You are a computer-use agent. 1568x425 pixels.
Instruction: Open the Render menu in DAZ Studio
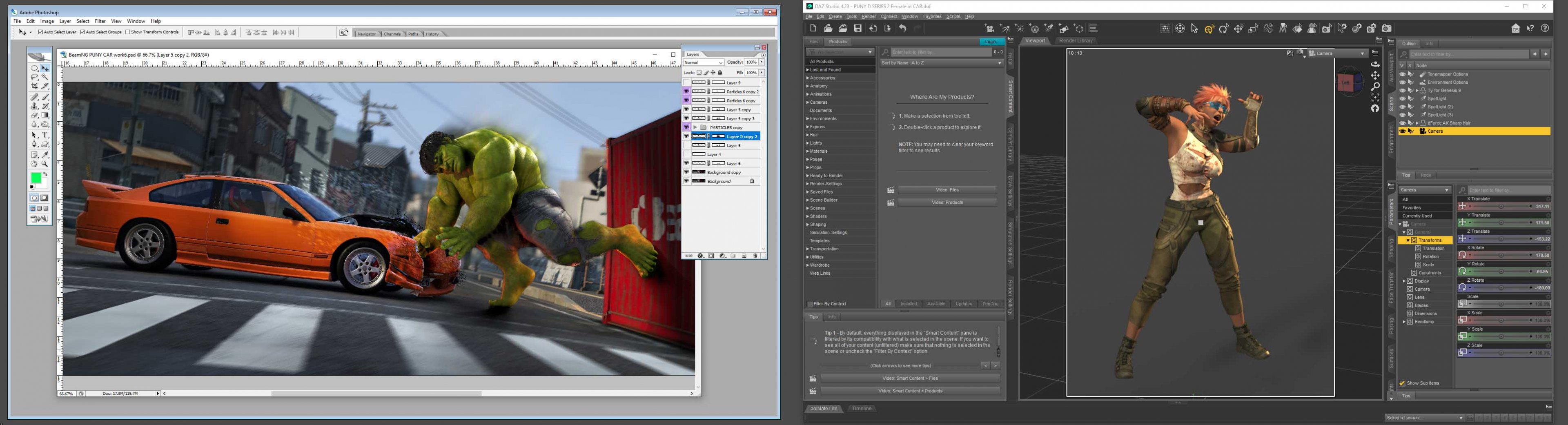[869, 16]
